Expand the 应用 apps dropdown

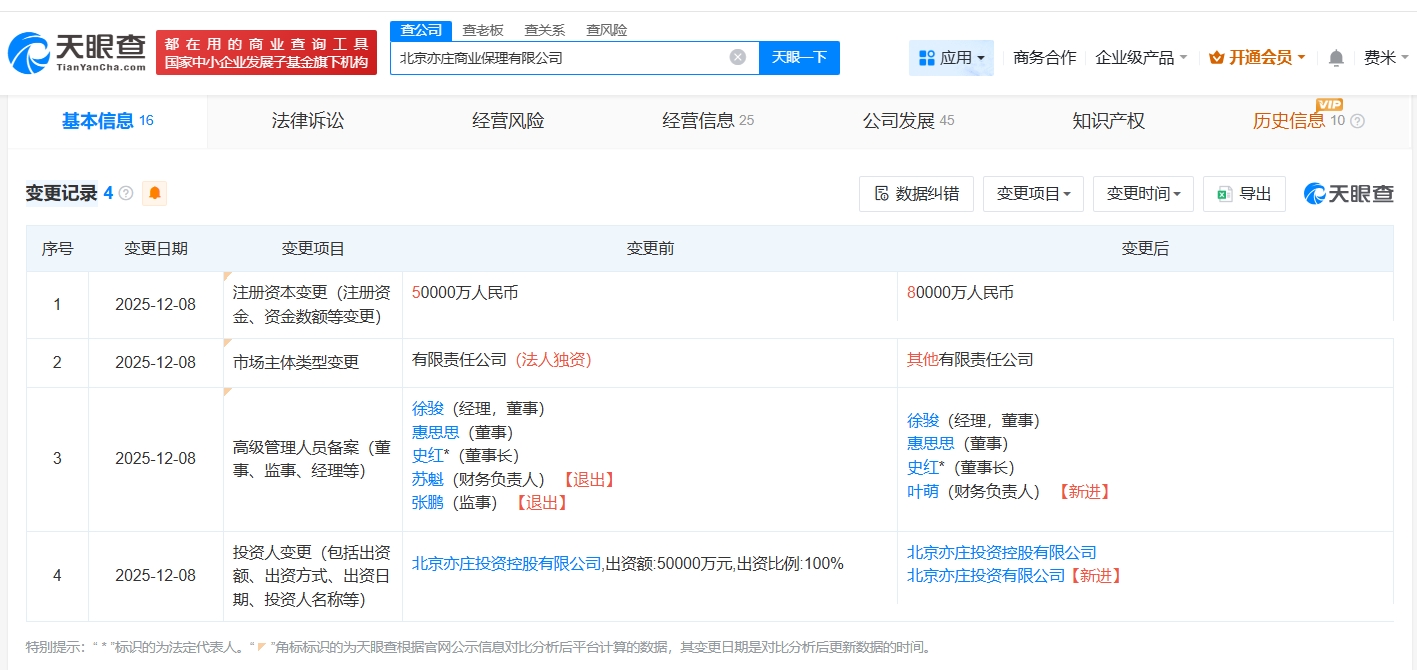point(951,58)
